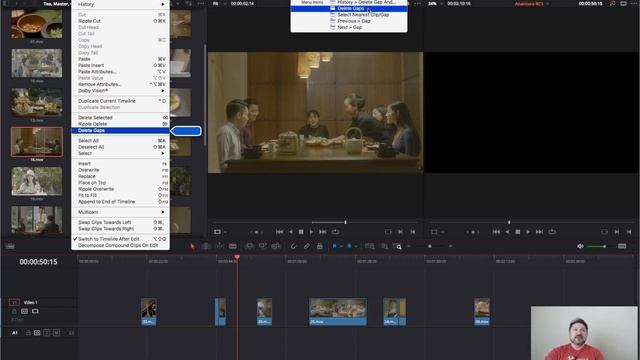This screenshot has width=640, height=360.
Task: Solo the A1 audio track
Action: 47,333
